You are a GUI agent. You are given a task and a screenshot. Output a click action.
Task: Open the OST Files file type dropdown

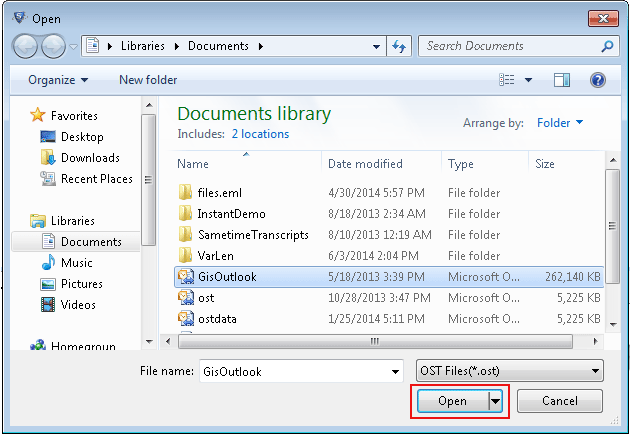point(509,371)
